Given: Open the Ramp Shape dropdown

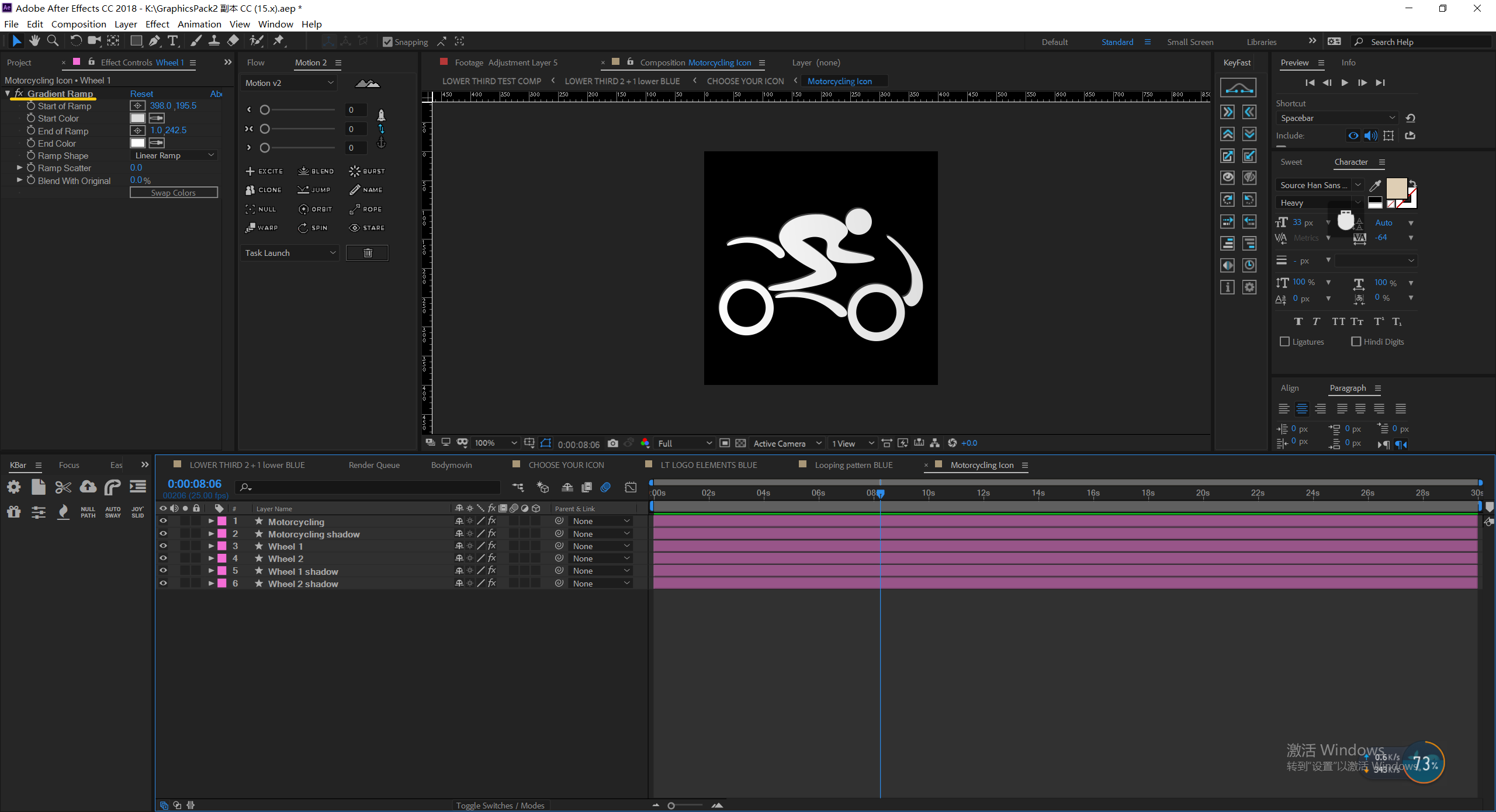Looking at the screenshot, I should [174, 155].
